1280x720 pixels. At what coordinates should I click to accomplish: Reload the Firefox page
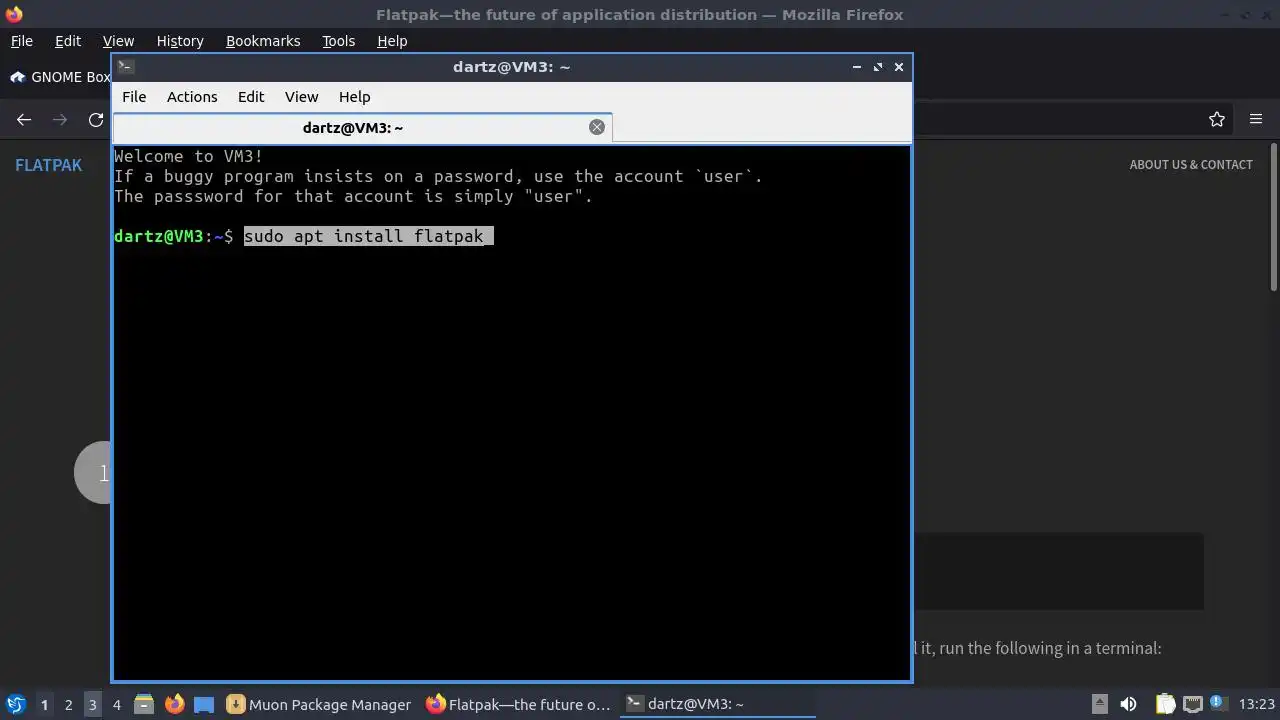(x=96, y=120)
